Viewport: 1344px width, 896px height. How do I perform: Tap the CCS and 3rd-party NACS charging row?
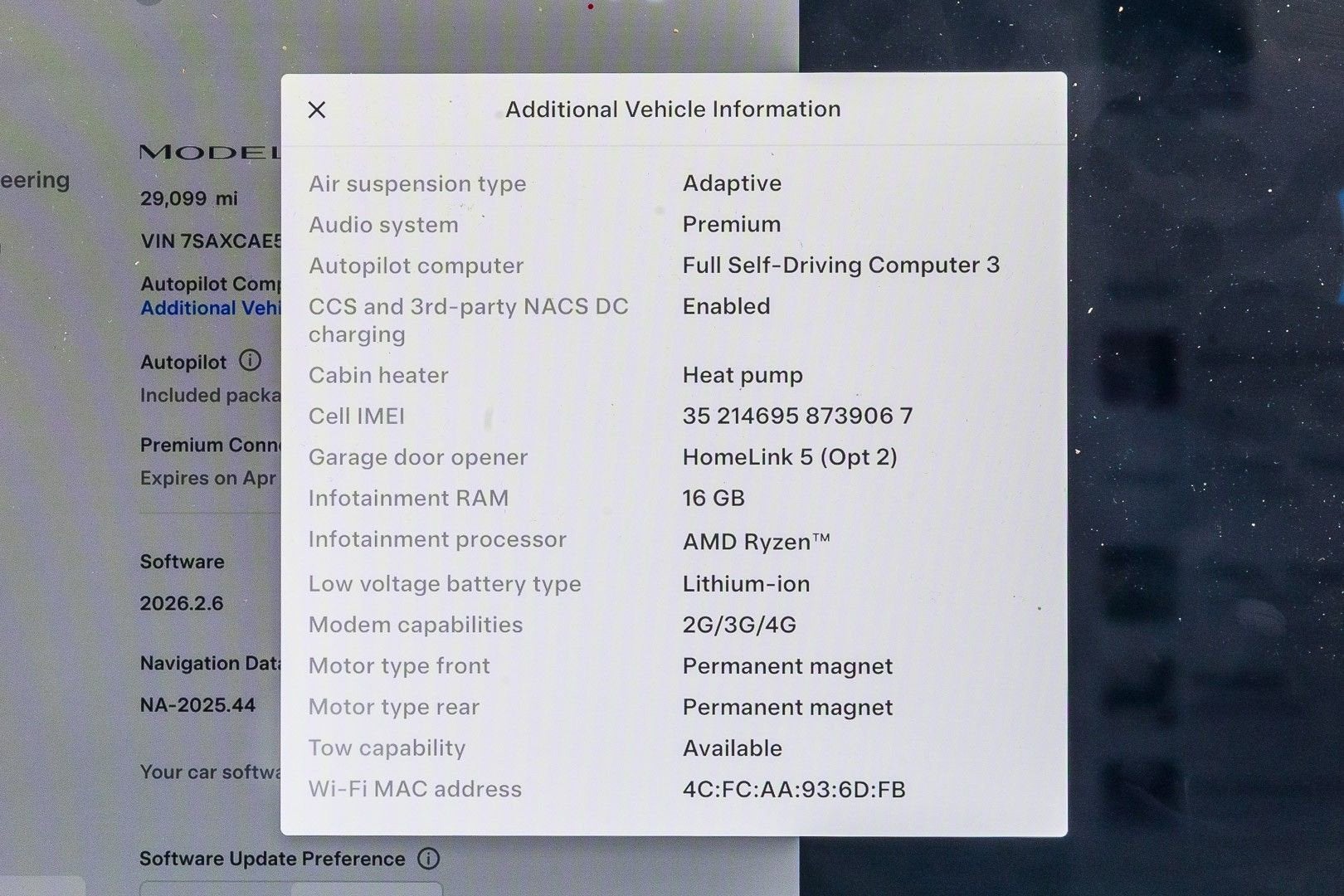coord(581,319)
